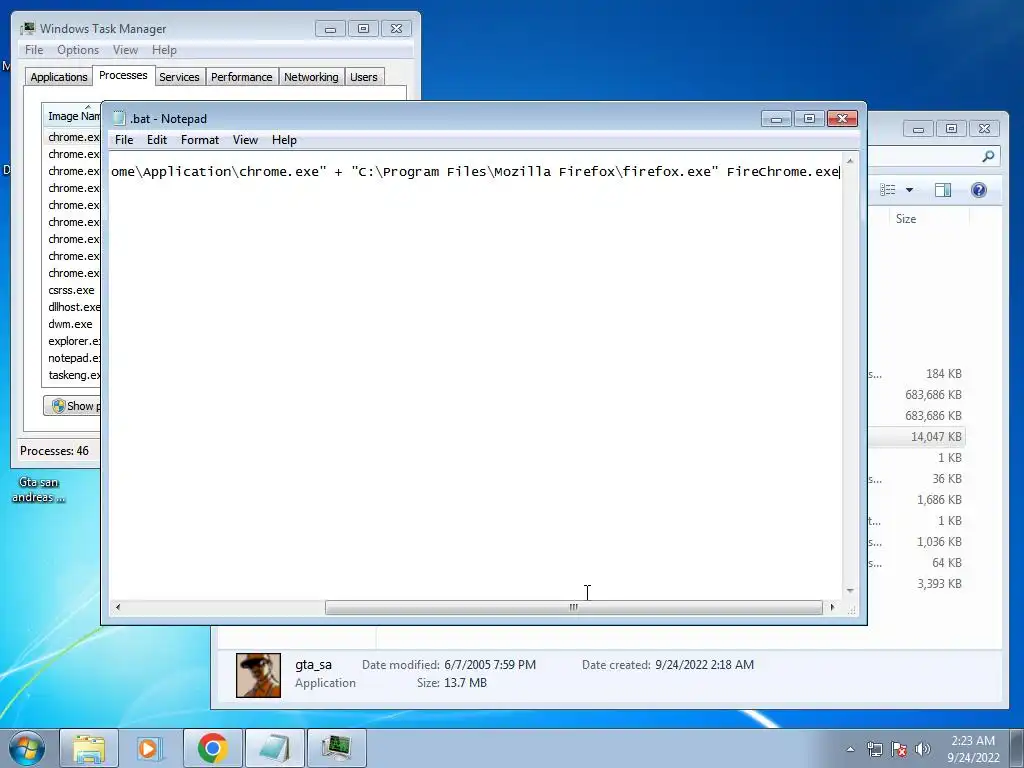Show hidden system tray icons
This screenshot has width=1024, height=768.
click(850, 749)
